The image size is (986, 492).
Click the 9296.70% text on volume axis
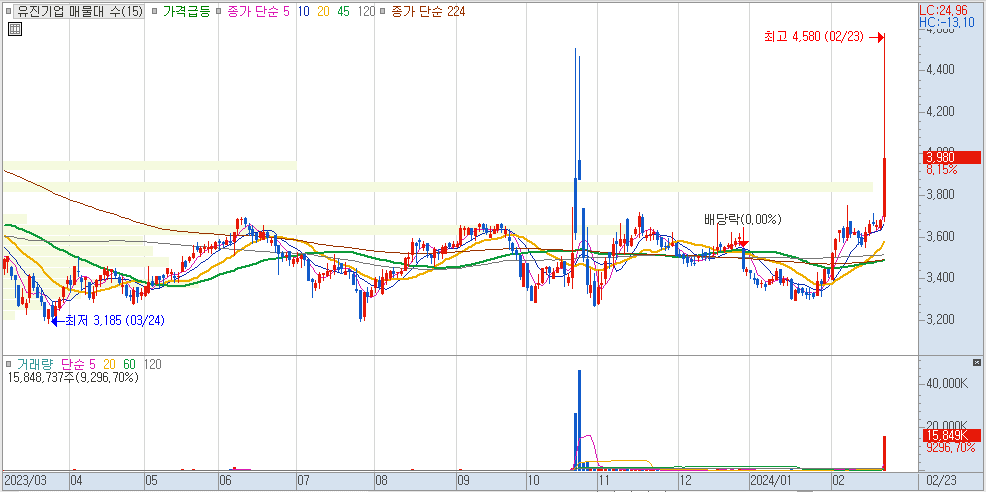pyautogui.click(x=950, y=448)
